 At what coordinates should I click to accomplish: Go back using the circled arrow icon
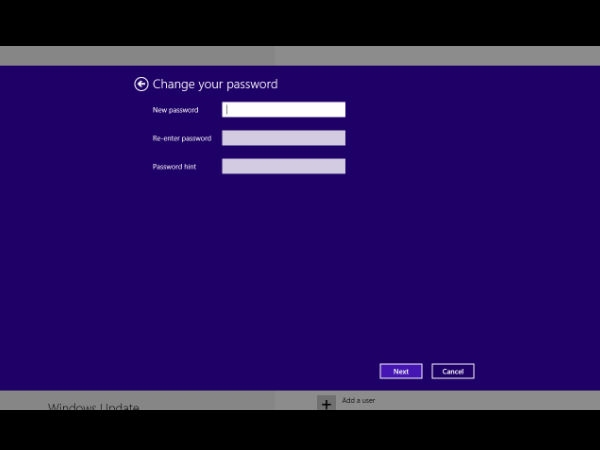[x=141, y=84]
